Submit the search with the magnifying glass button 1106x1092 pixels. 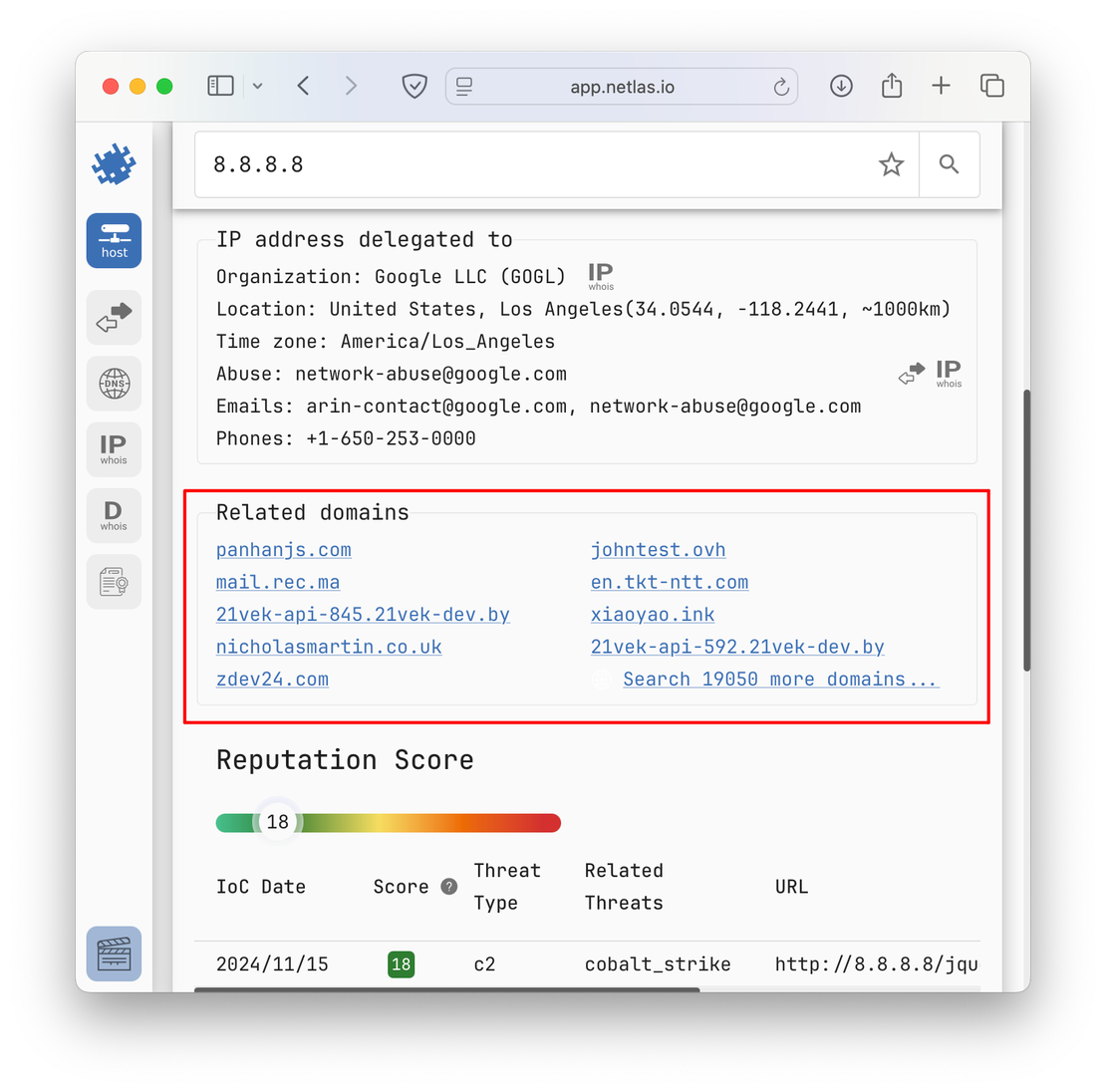pos(949,164)
